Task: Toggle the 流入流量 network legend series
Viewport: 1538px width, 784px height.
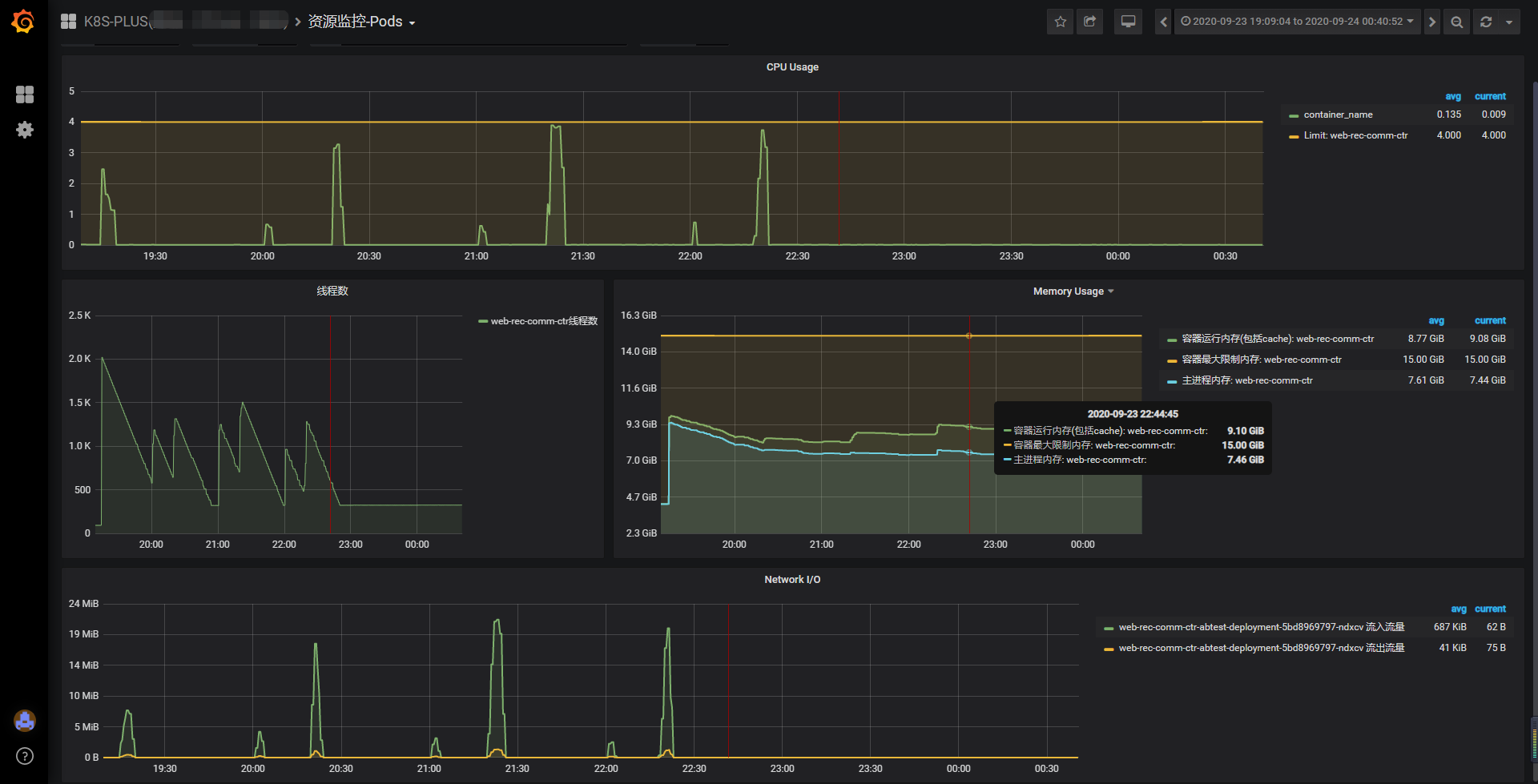Action: pyautogui.click(x=1262, y=627)
